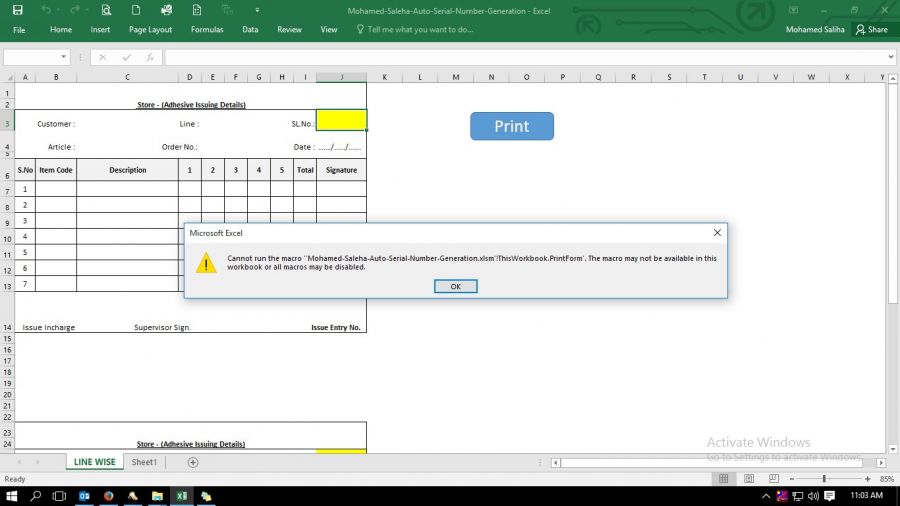Click the vertical scrollbar down arrow
Screen dimensions: 900x506
coord(893,449)
